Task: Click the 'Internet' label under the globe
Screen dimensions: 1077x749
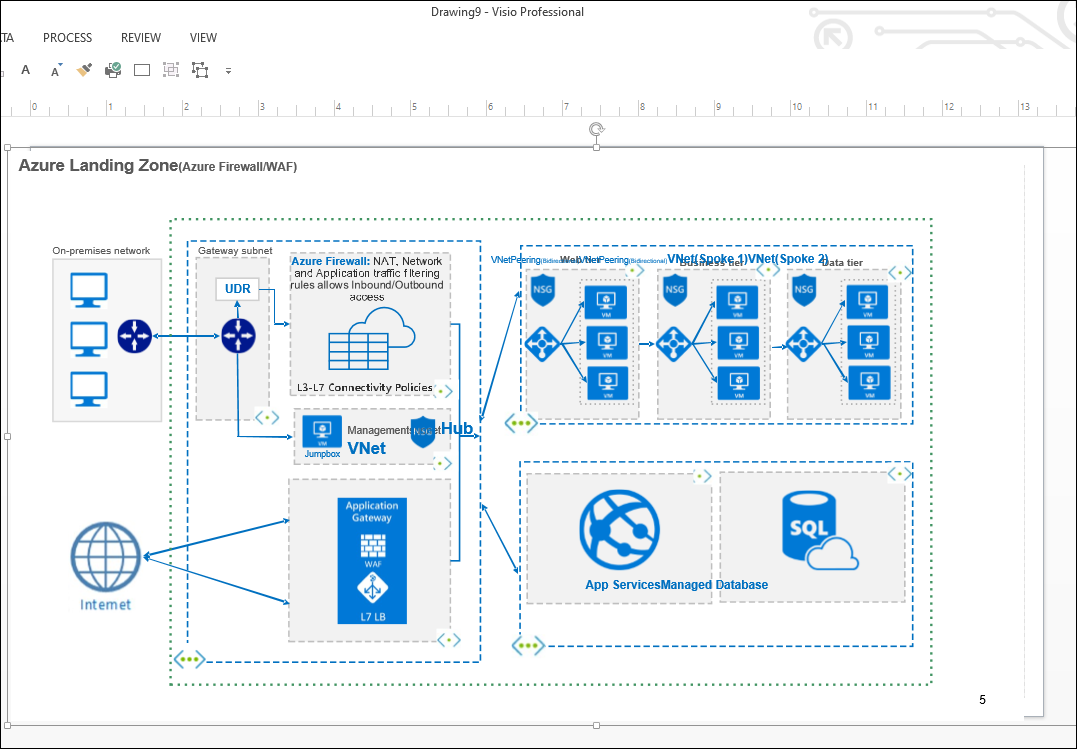Action: pyautogui.click(x=105, y=605)
